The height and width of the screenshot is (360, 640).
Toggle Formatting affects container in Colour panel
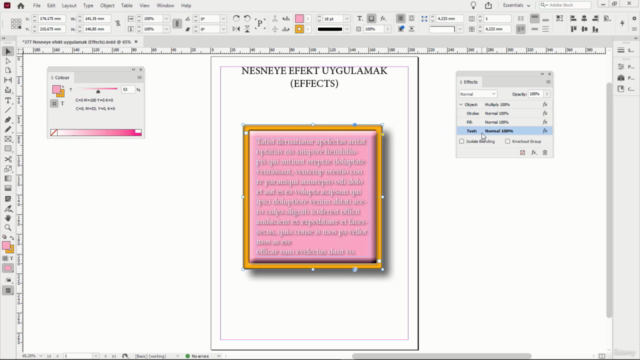click(x=54, y=104)
